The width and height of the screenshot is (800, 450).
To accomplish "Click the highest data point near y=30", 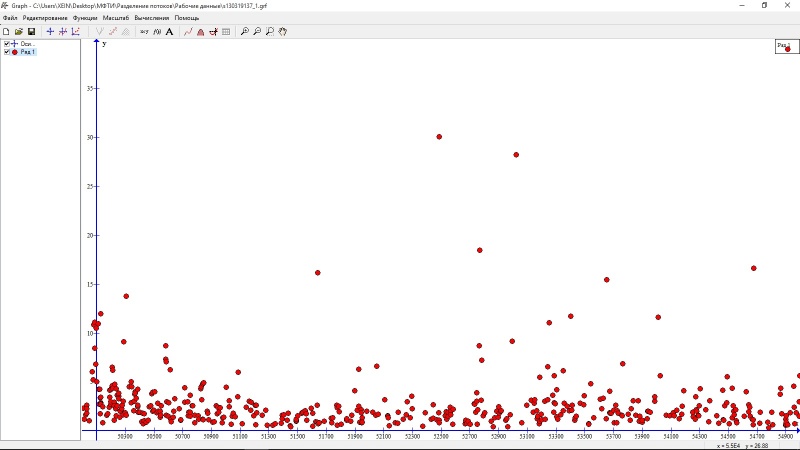I will (x=439, y=137).
